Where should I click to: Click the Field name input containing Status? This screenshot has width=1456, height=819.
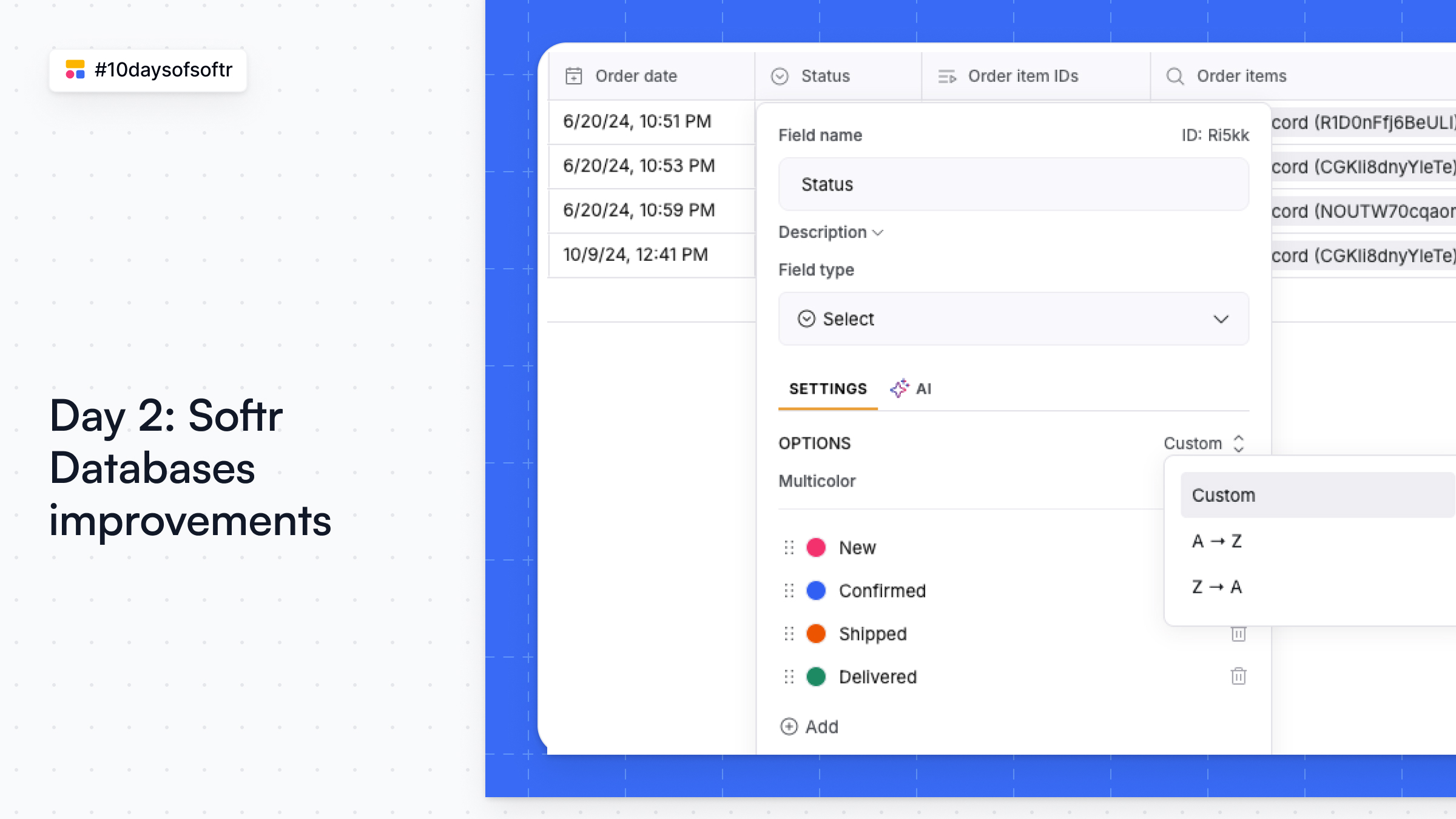pyautogui.click(x=1014, y=184)
